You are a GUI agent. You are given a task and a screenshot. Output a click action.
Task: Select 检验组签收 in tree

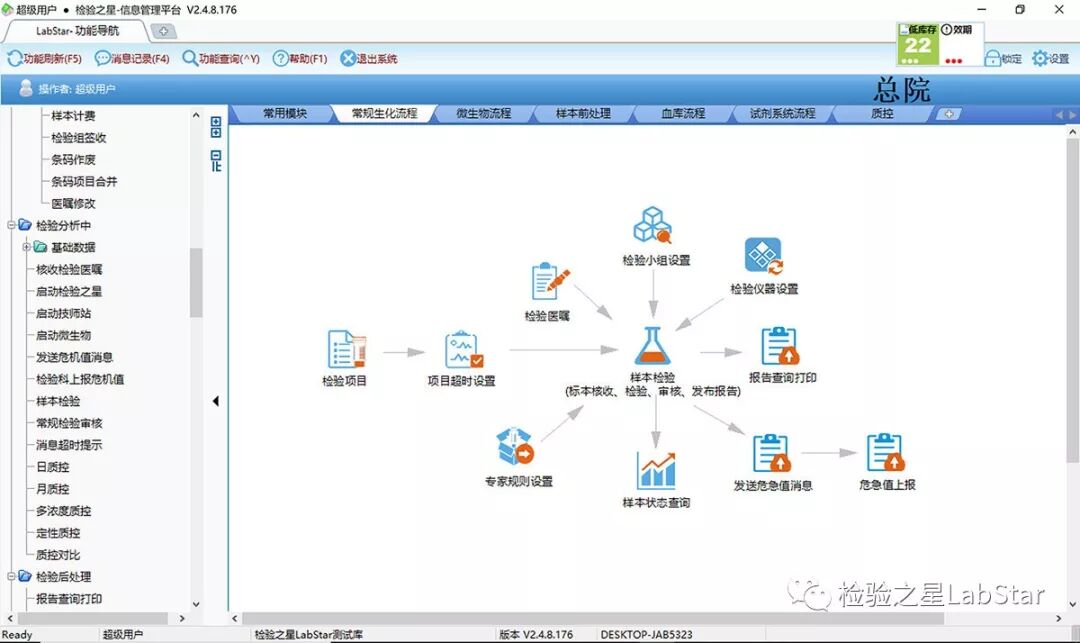point(79,138)
